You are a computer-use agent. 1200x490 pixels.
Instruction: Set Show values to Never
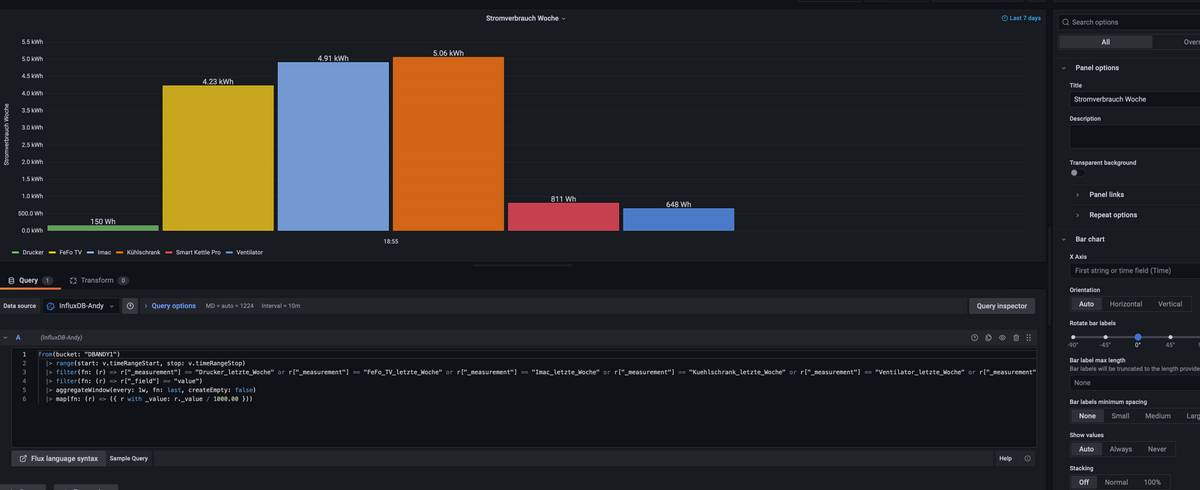tap(1156, 449)
